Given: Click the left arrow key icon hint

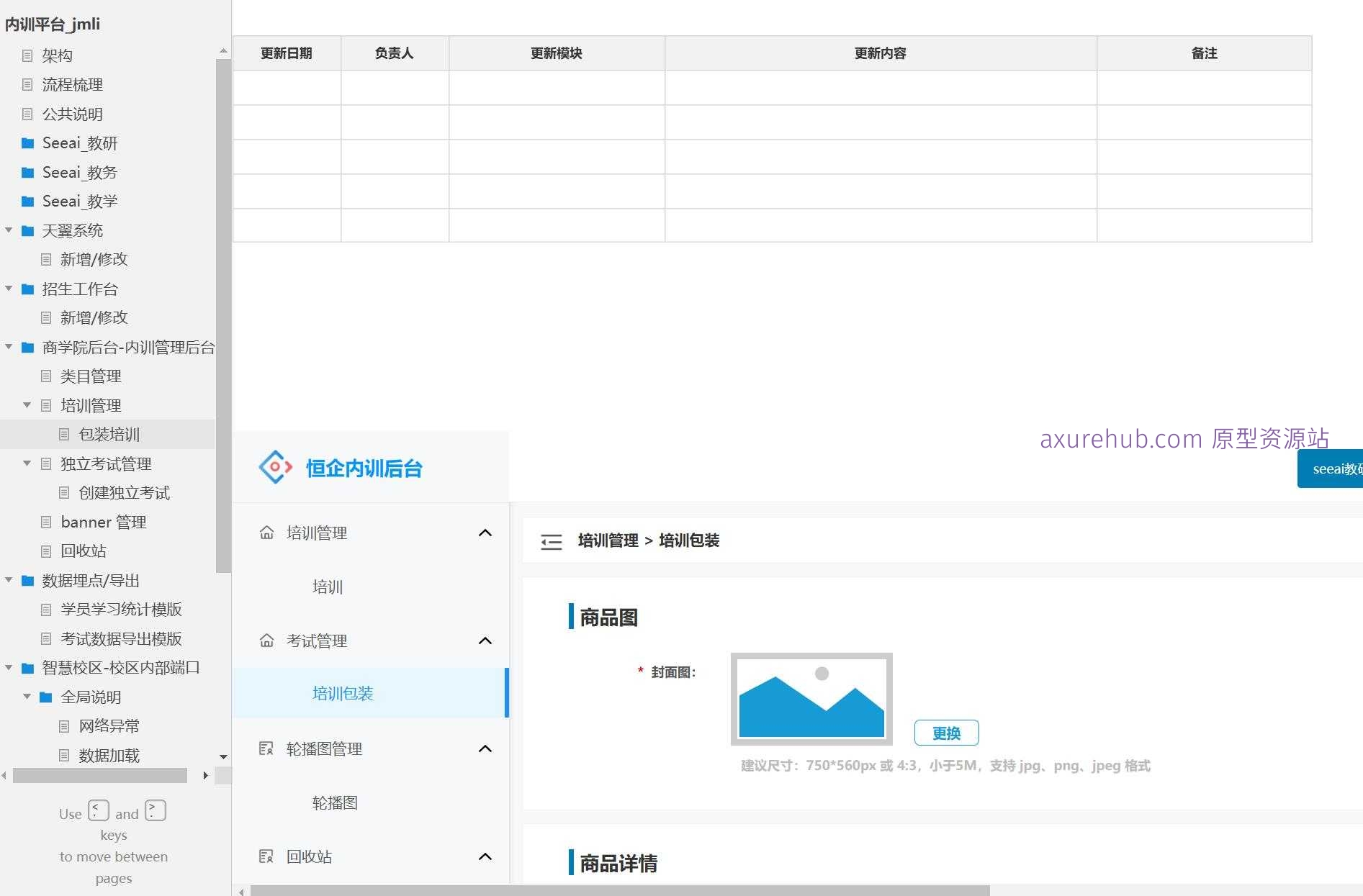Looking at the screenshot, I should coord(99,810).
